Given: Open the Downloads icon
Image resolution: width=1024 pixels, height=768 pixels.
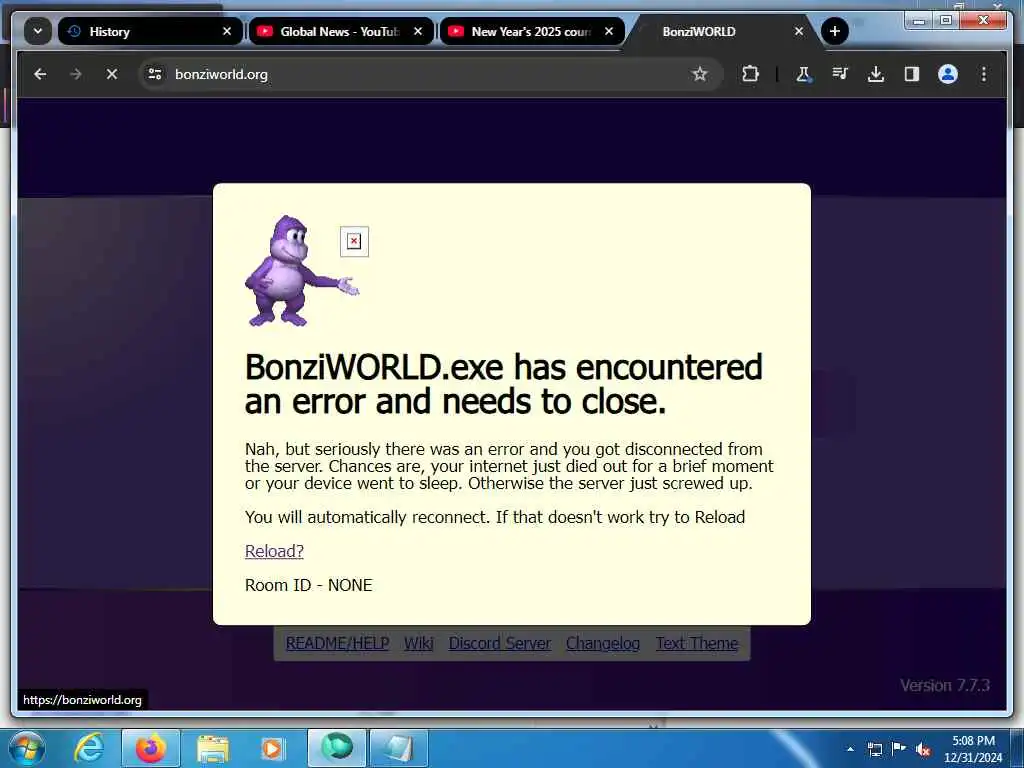Looking at the screenshot, I should pos(876,74).
